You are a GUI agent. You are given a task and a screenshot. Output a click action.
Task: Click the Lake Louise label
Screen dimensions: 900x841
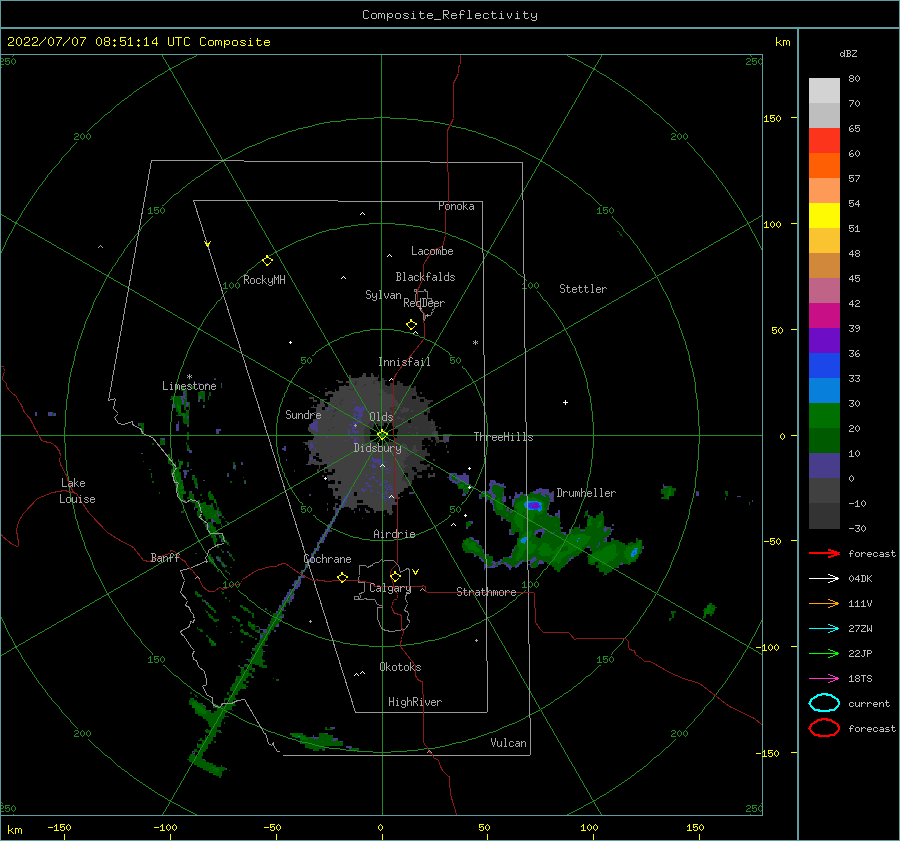tap(77, 491)
